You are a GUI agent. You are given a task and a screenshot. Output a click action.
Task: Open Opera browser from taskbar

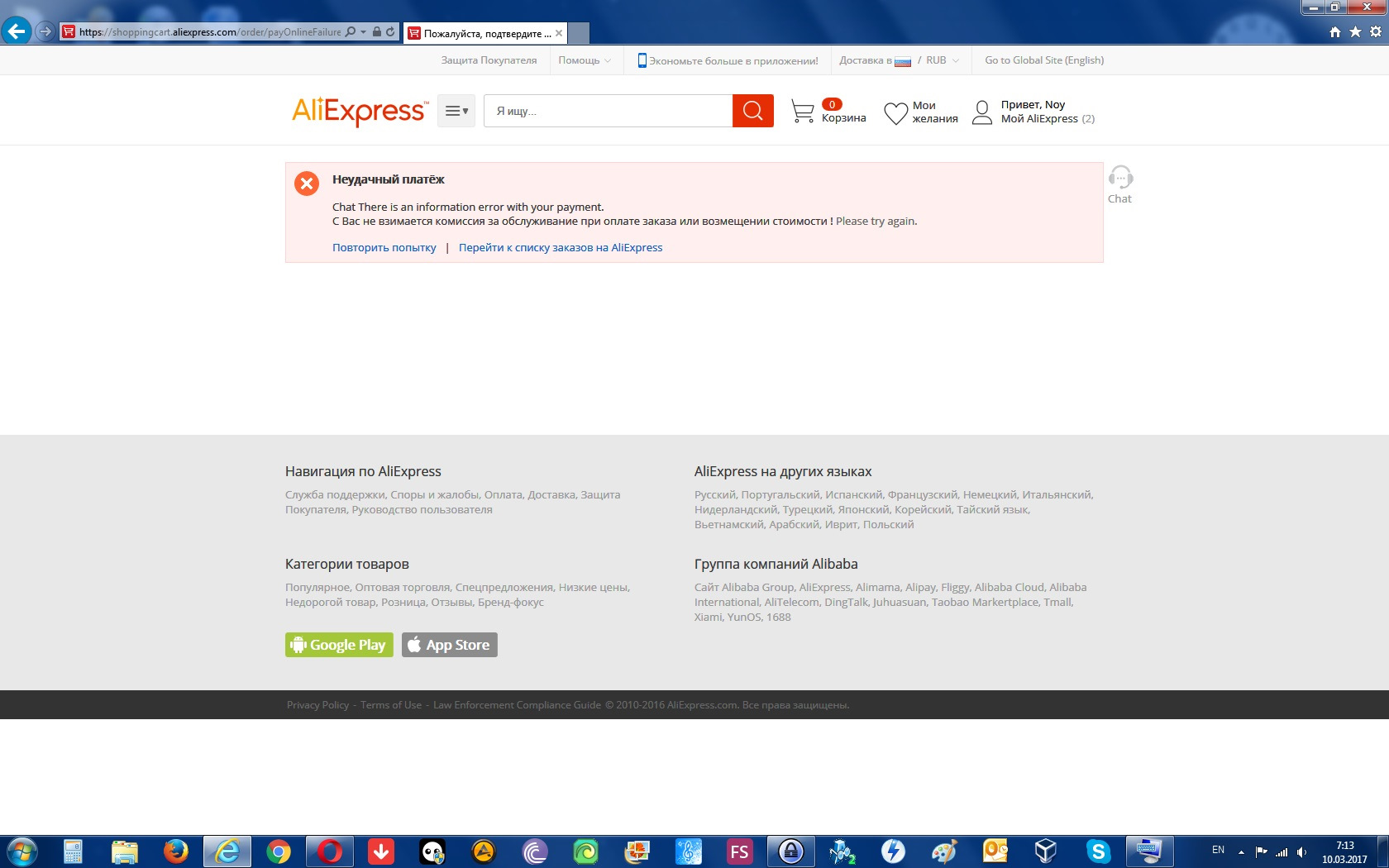point(330,851)
